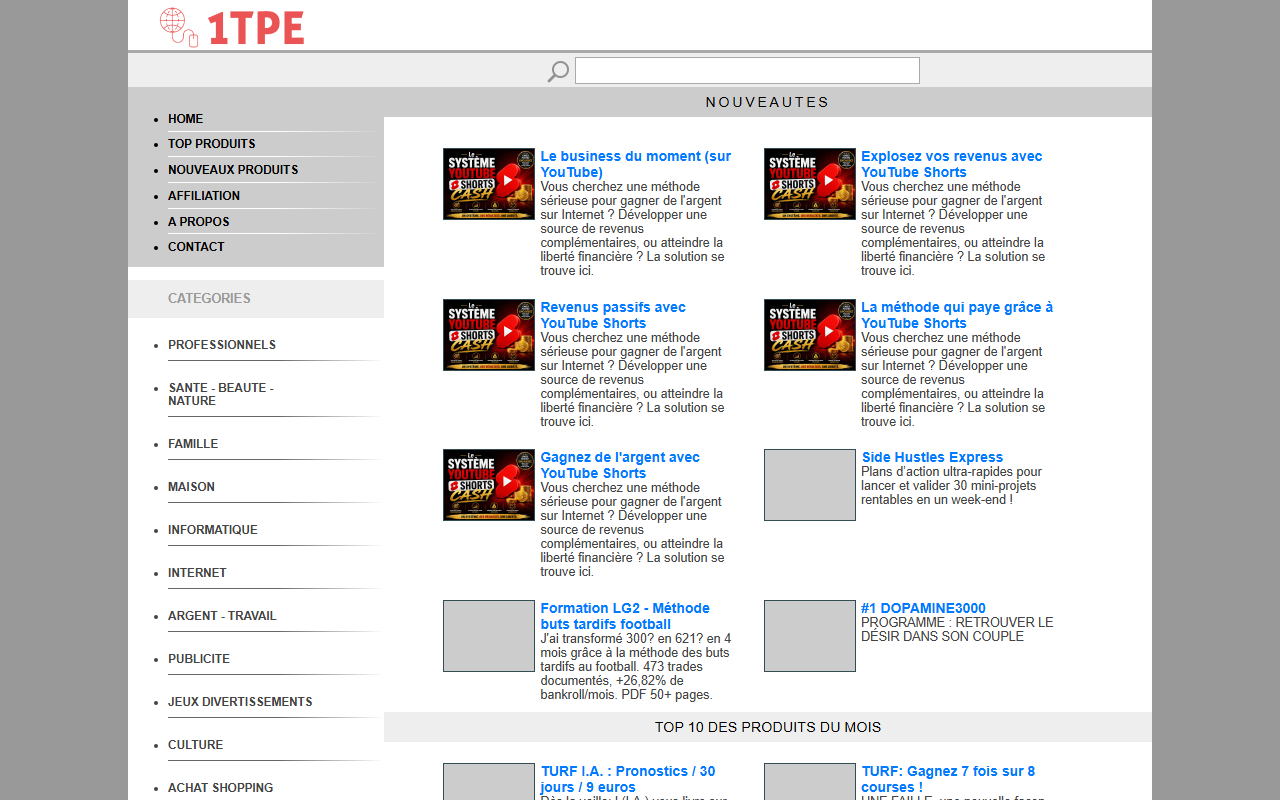Select the FAMILLE category

tap(193, 444)
